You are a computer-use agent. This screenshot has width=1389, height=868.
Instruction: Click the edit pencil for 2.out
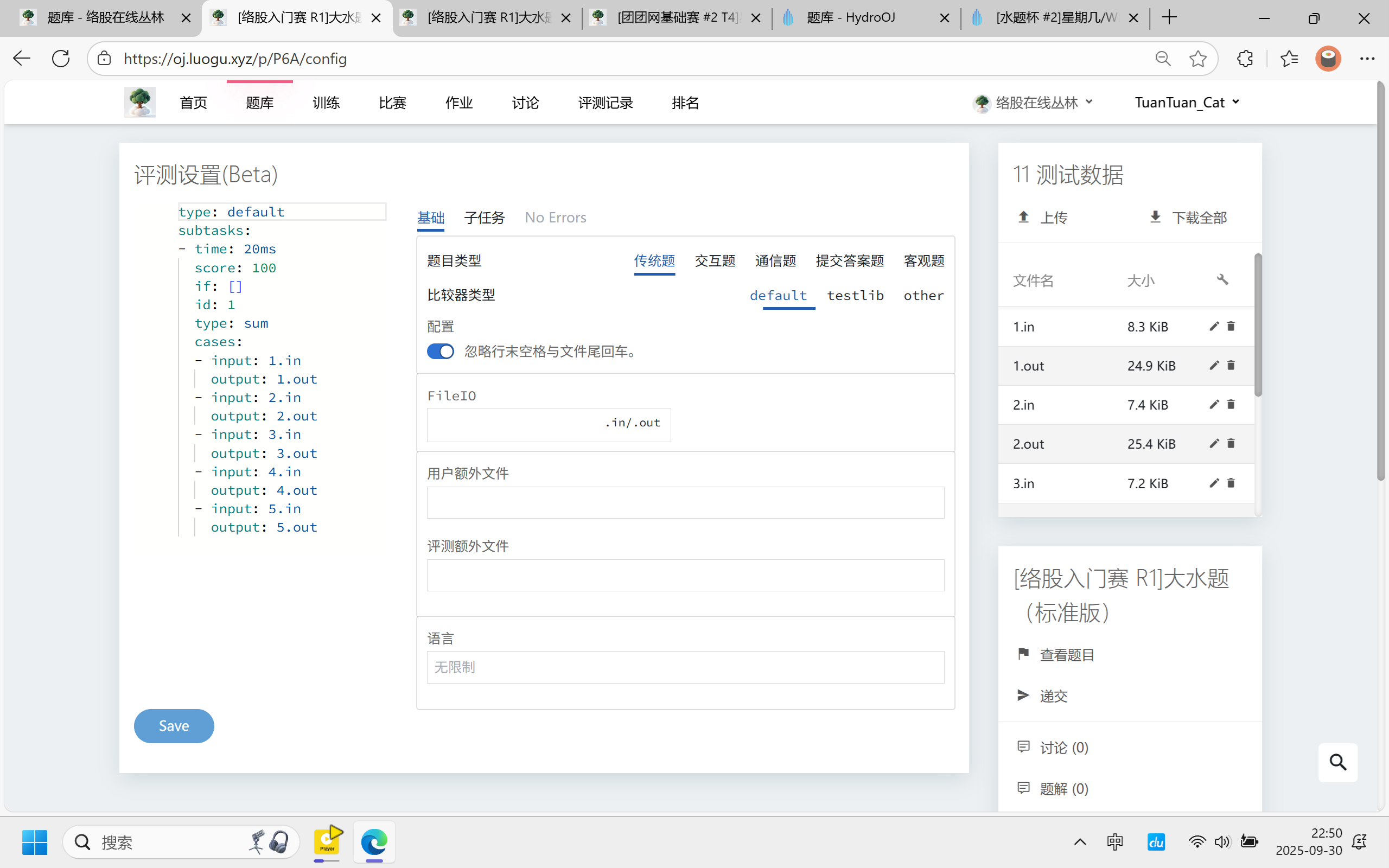[x=1213, y=444]
